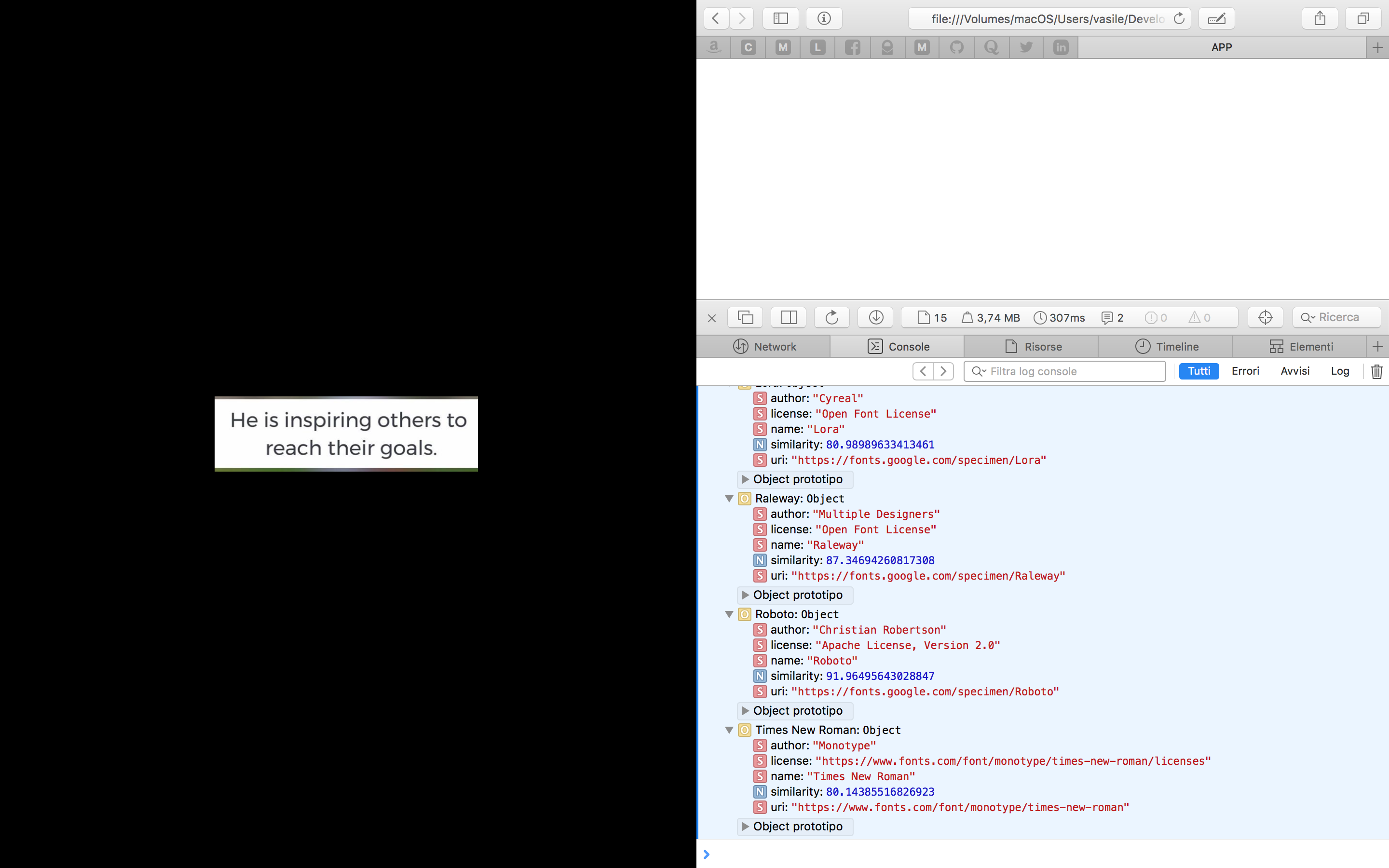Click the inspector reload page icon
1389x868 pixels.
pyautogui.click(x=831, y=317)
